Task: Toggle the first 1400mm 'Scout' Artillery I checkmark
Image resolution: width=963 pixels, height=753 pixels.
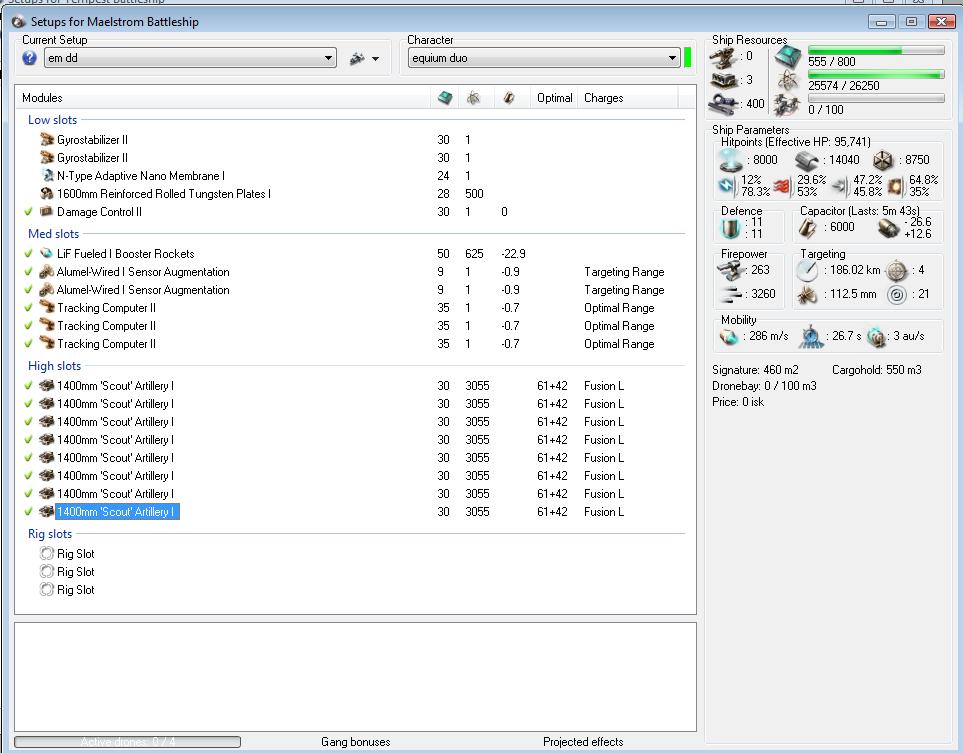Action: coord(28,386)
